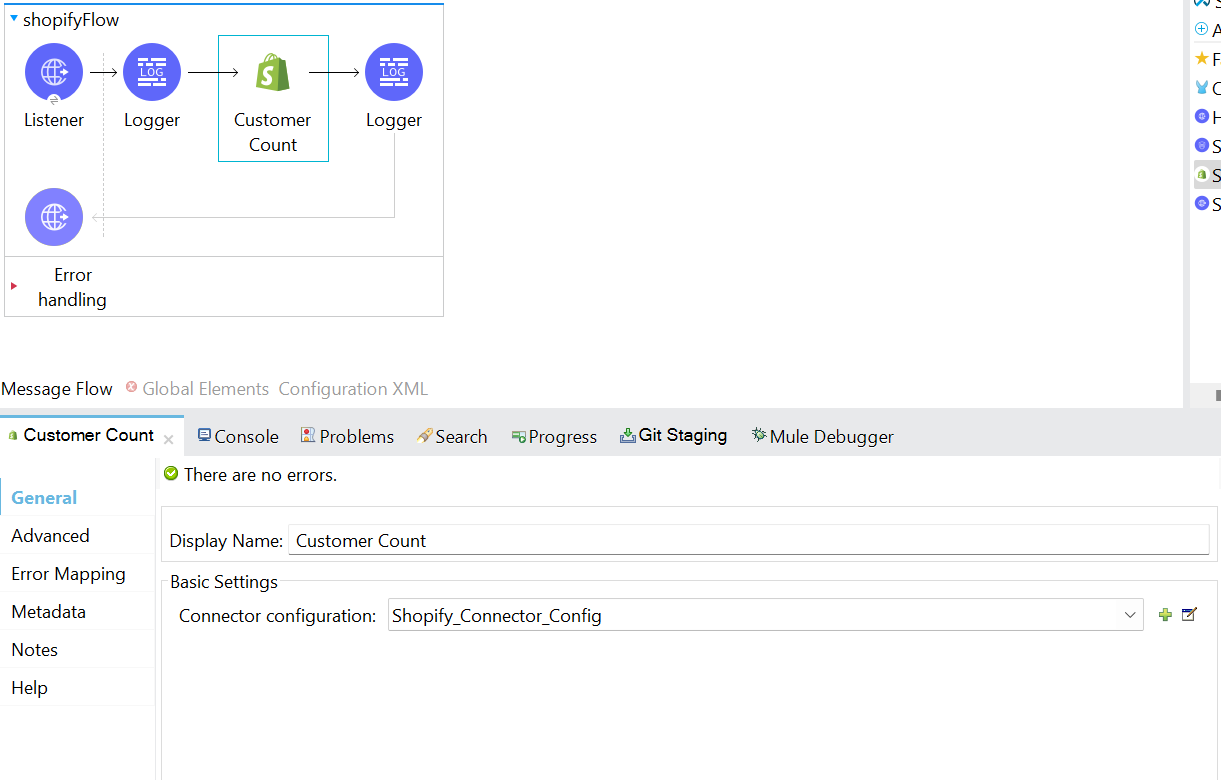Screen dimensions: 1221x780
Task: Show the Problems tab
Action: click(x=347, y=436)
